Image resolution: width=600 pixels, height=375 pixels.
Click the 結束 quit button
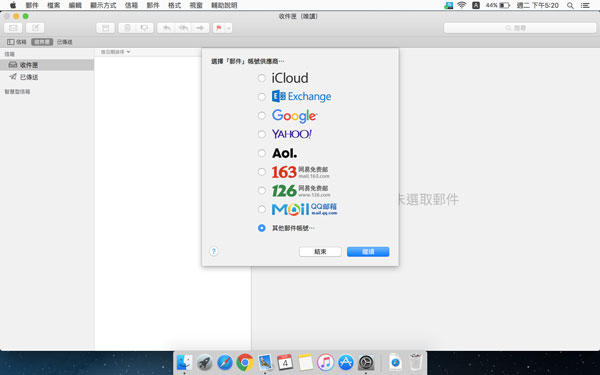(x=320, y=252)
